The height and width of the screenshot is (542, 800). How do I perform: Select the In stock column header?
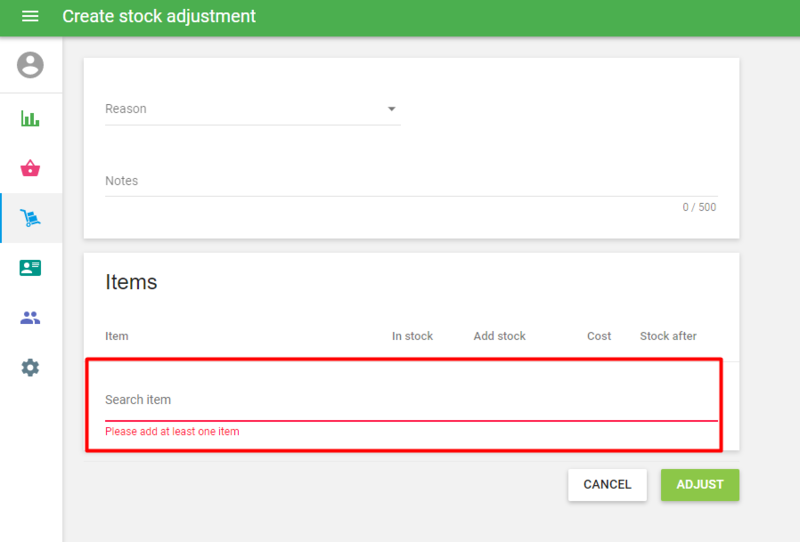click(412, 336)
